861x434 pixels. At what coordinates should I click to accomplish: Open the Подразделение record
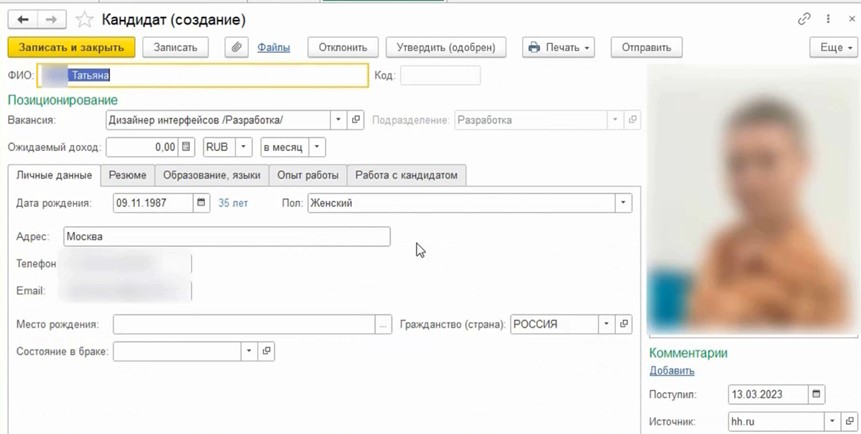[633, 120]
